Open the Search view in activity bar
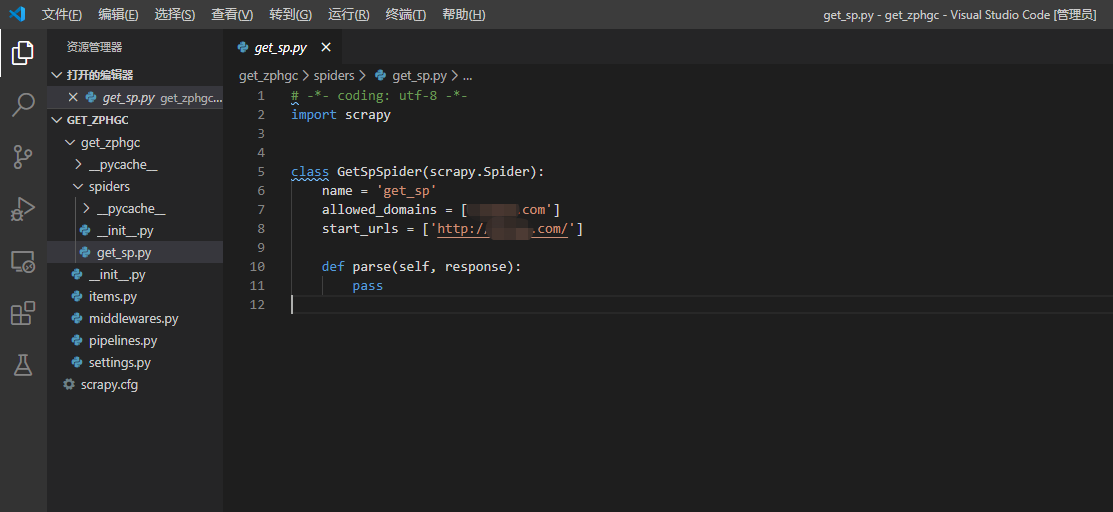Screen dimensions: 1113x512 point(23,104)
